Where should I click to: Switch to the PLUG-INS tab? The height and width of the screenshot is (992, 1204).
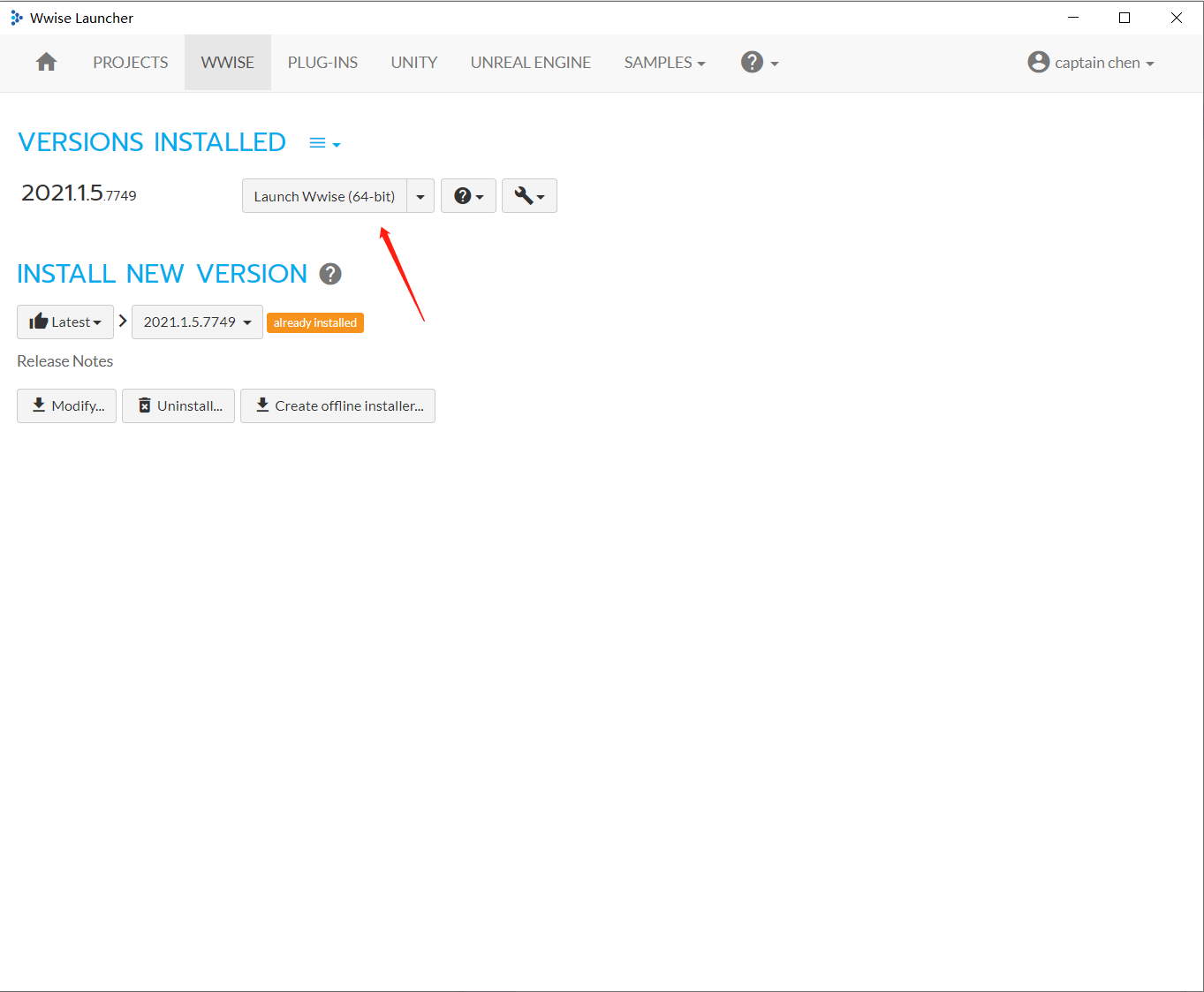point(322,63)
